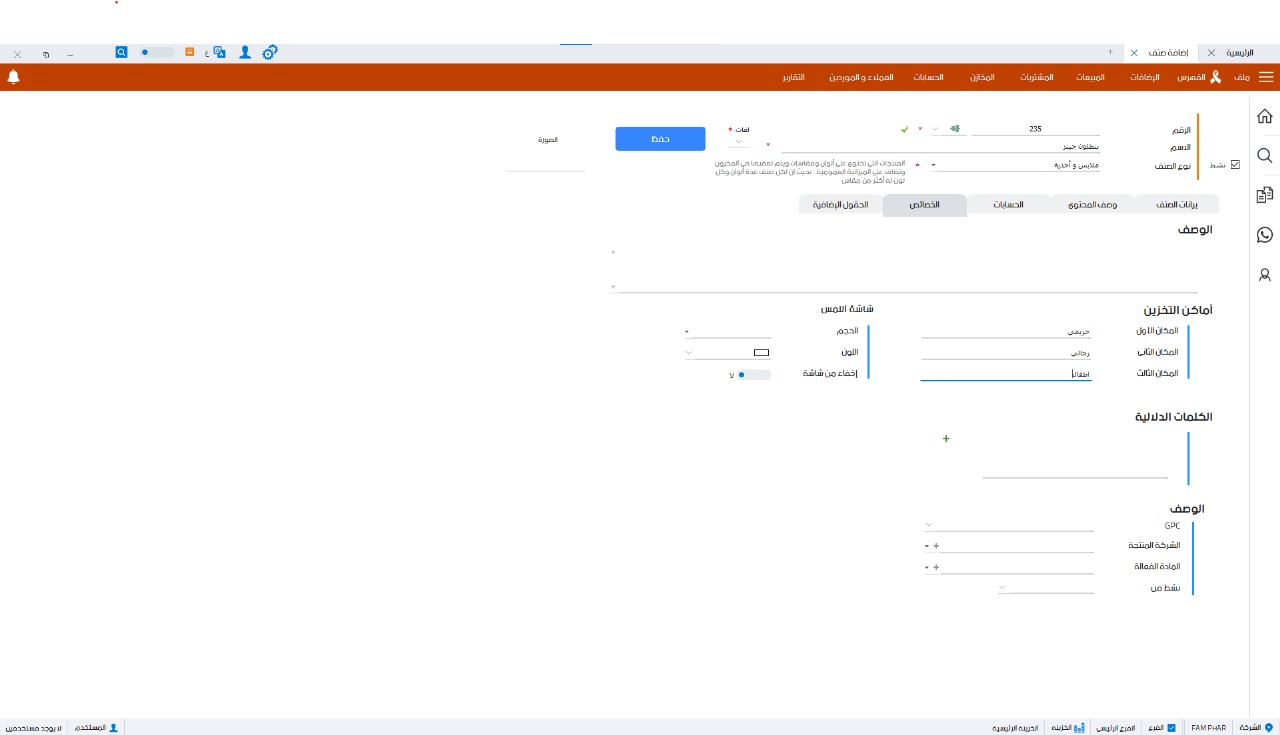This screenshot has height=735, width=1280.
Task: Click the Home icon in the sidebar
Action: click(x=1264, y=116)
